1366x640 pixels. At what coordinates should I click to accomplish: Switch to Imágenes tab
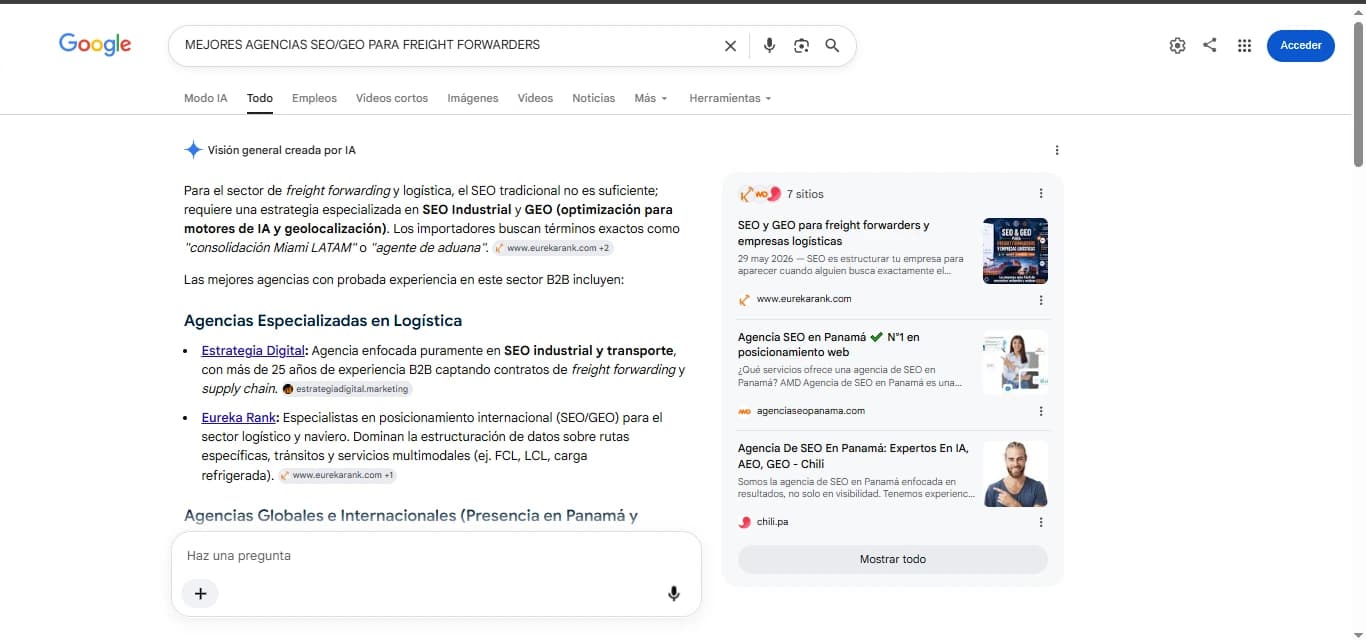tap(473, 98)
